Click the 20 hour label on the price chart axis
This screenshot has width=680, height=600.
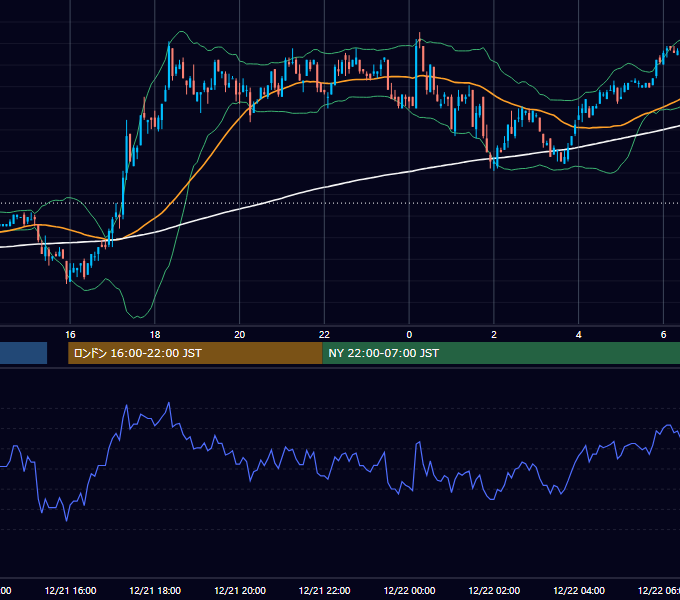pos(239,335)
